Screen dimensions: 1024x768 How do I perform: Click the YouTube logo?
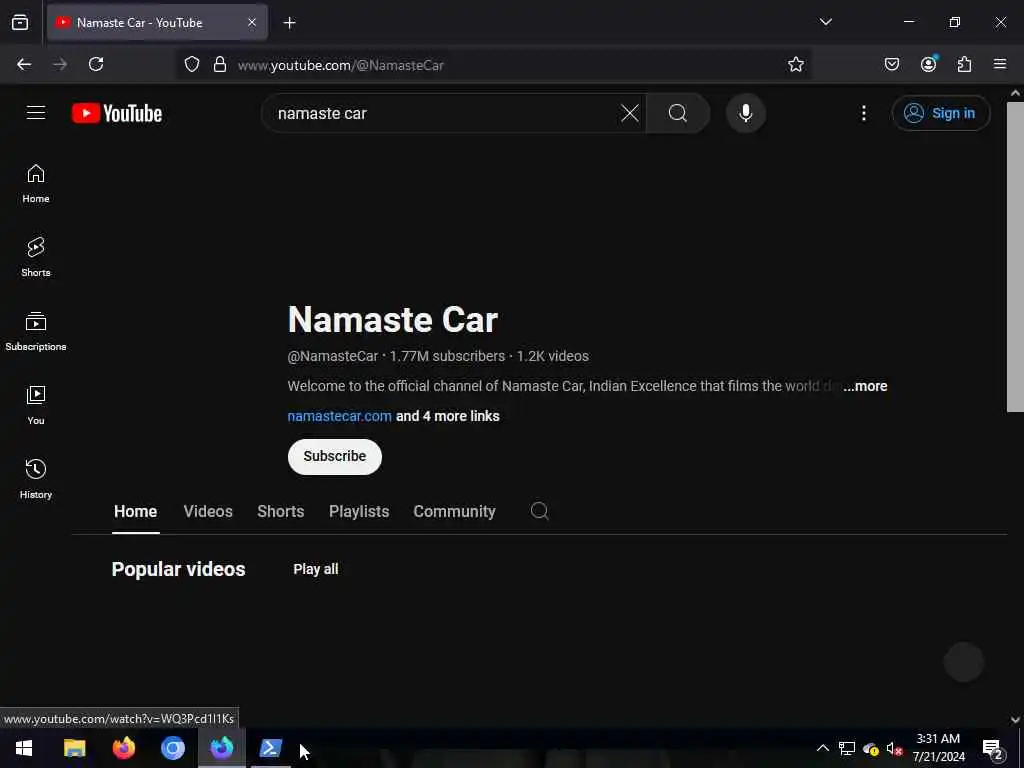(x=117, y=113)
